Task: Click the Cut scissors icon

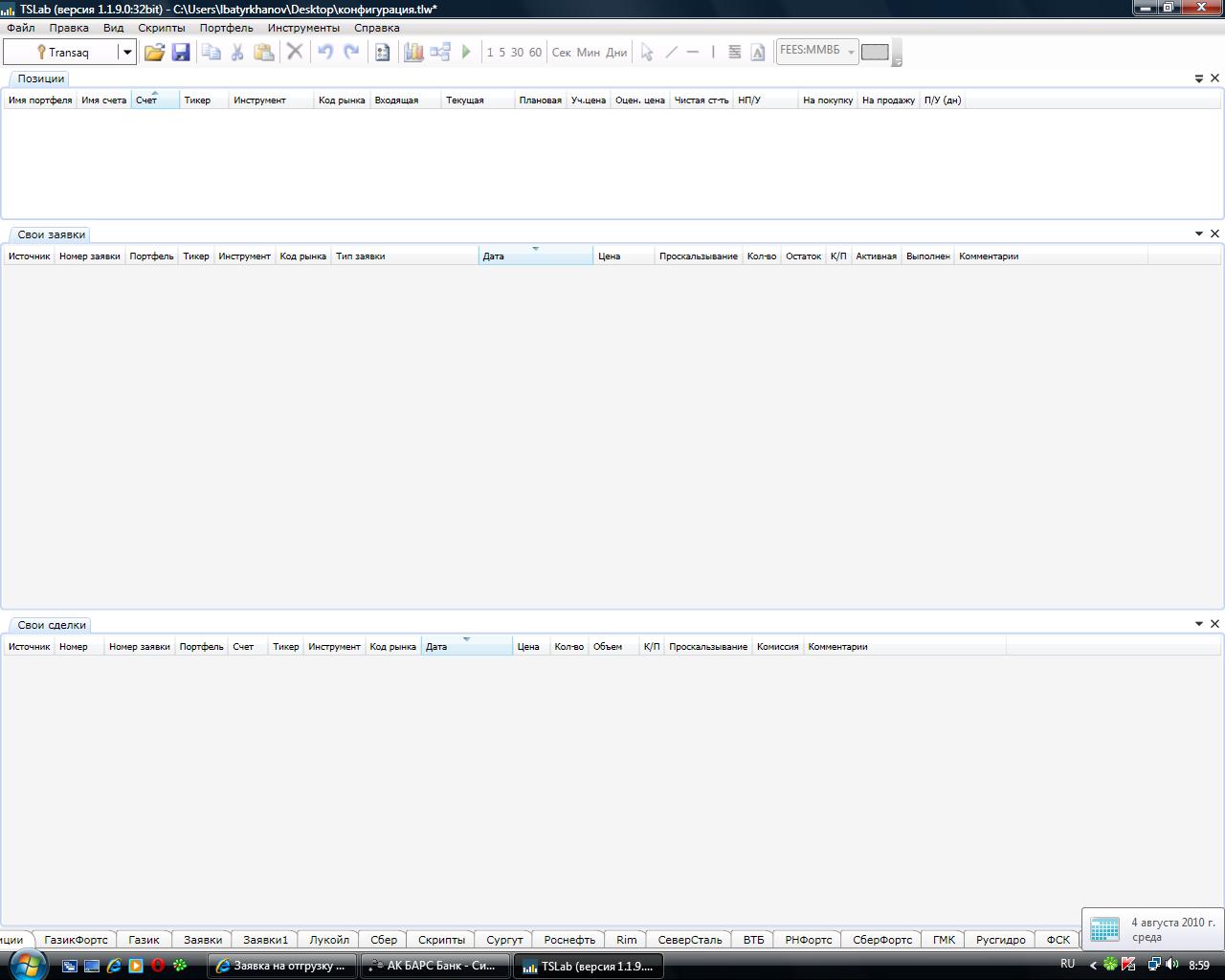Action: click(237, 52)
